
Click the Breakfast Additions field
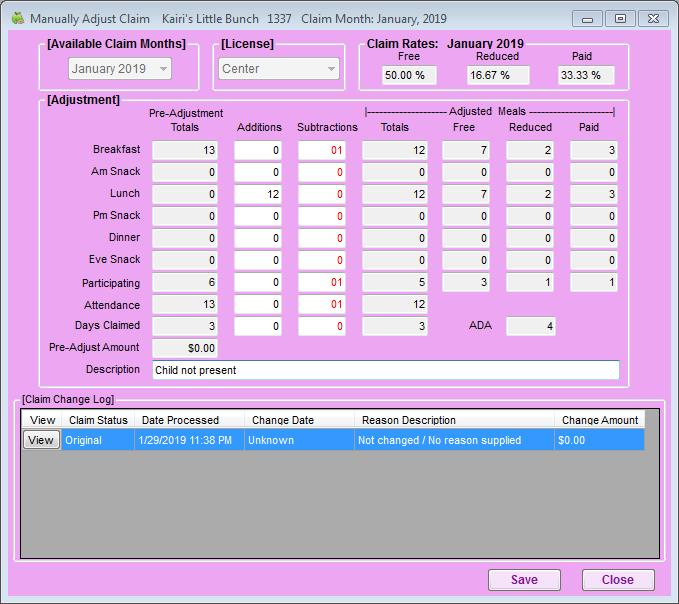(x=258, y=150)
